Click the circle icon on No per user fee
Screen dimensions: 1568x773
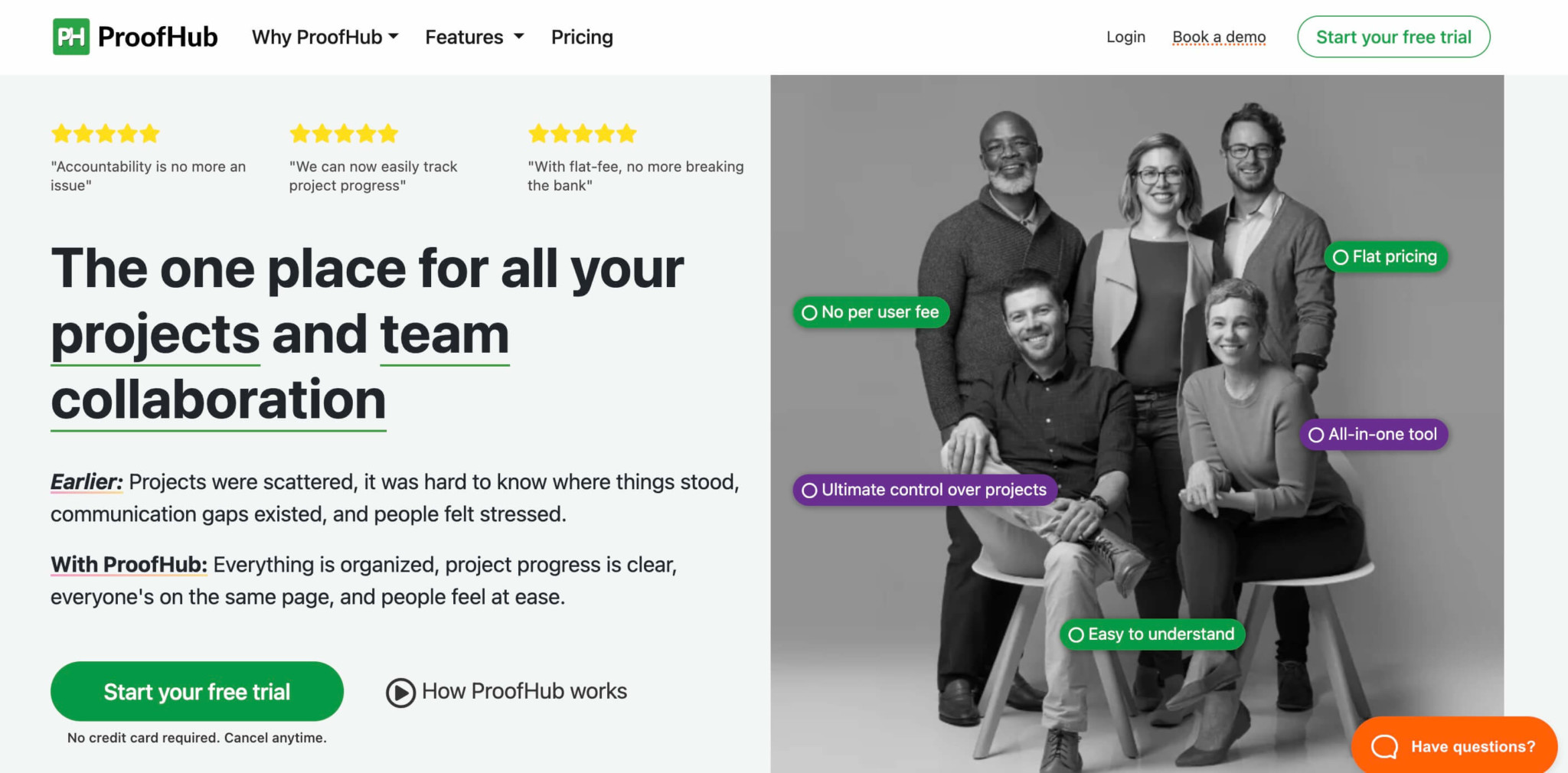809,312
